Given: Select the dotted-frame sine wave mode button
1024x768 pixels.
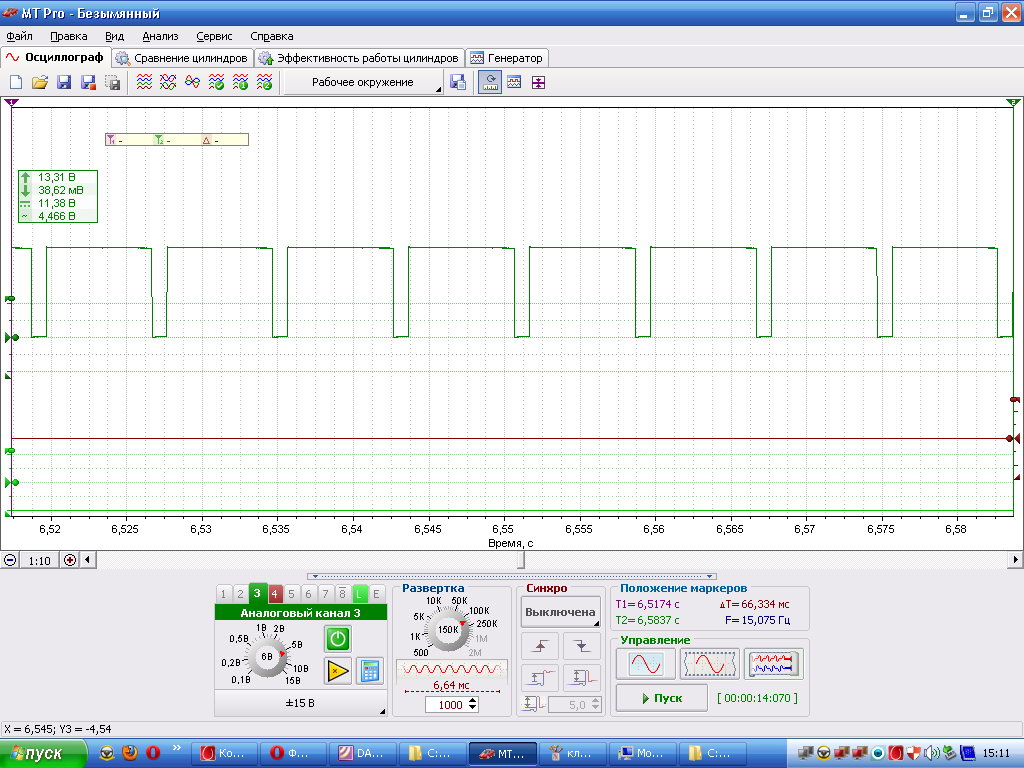Looking at the screenshot, I should [x=709, y=664].
